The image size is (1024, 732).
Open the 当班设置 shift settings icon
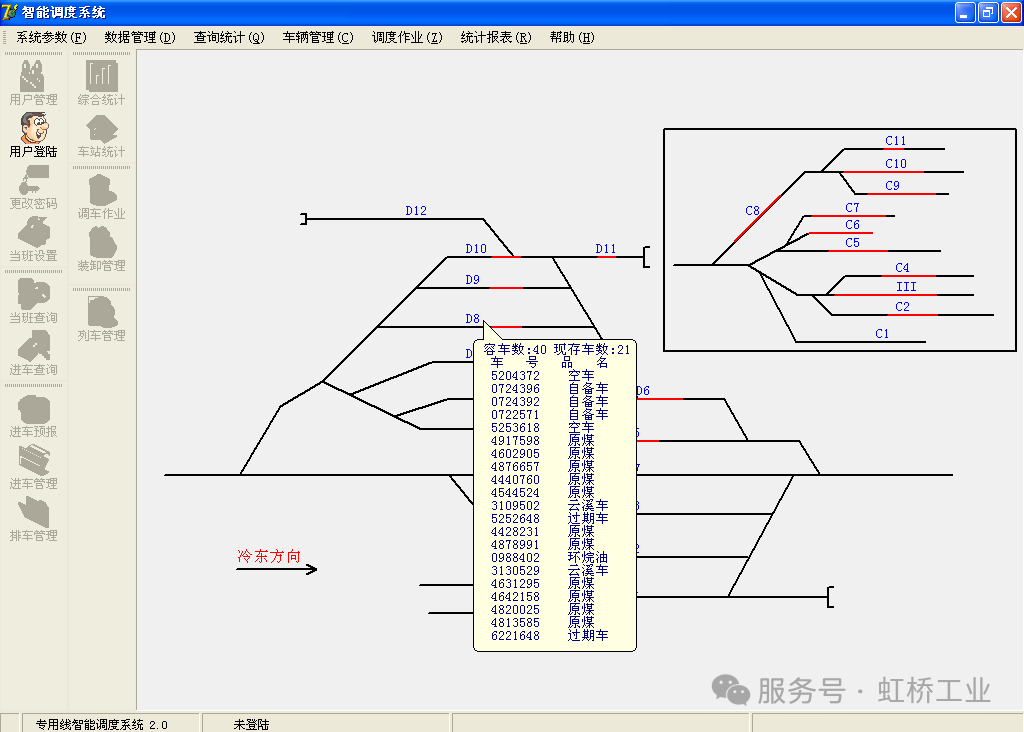pyautogui.click(x=33, y=238)
